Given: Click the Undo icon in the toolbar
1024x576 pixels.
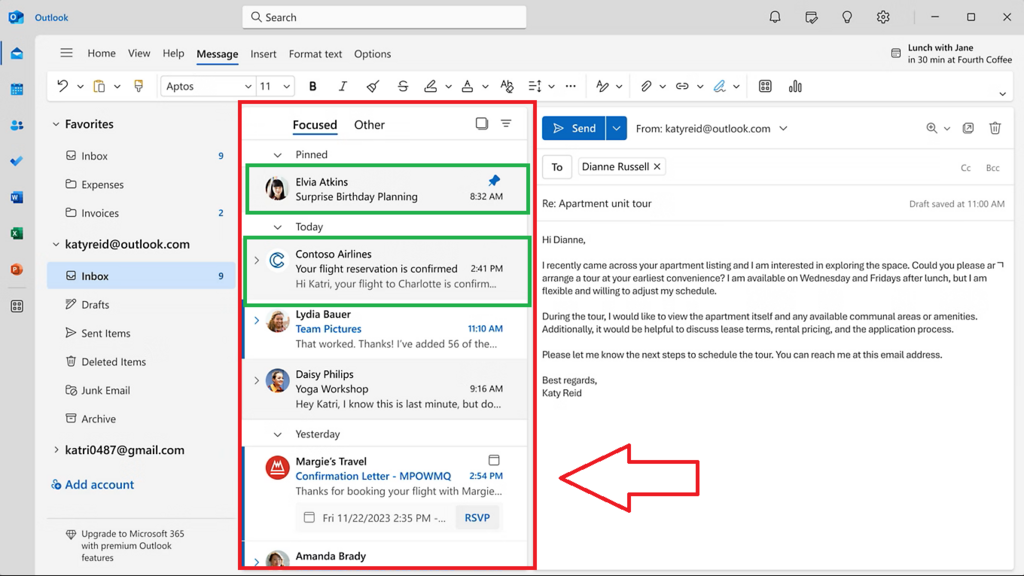Looking at the screenshot, I should point(63,86).
